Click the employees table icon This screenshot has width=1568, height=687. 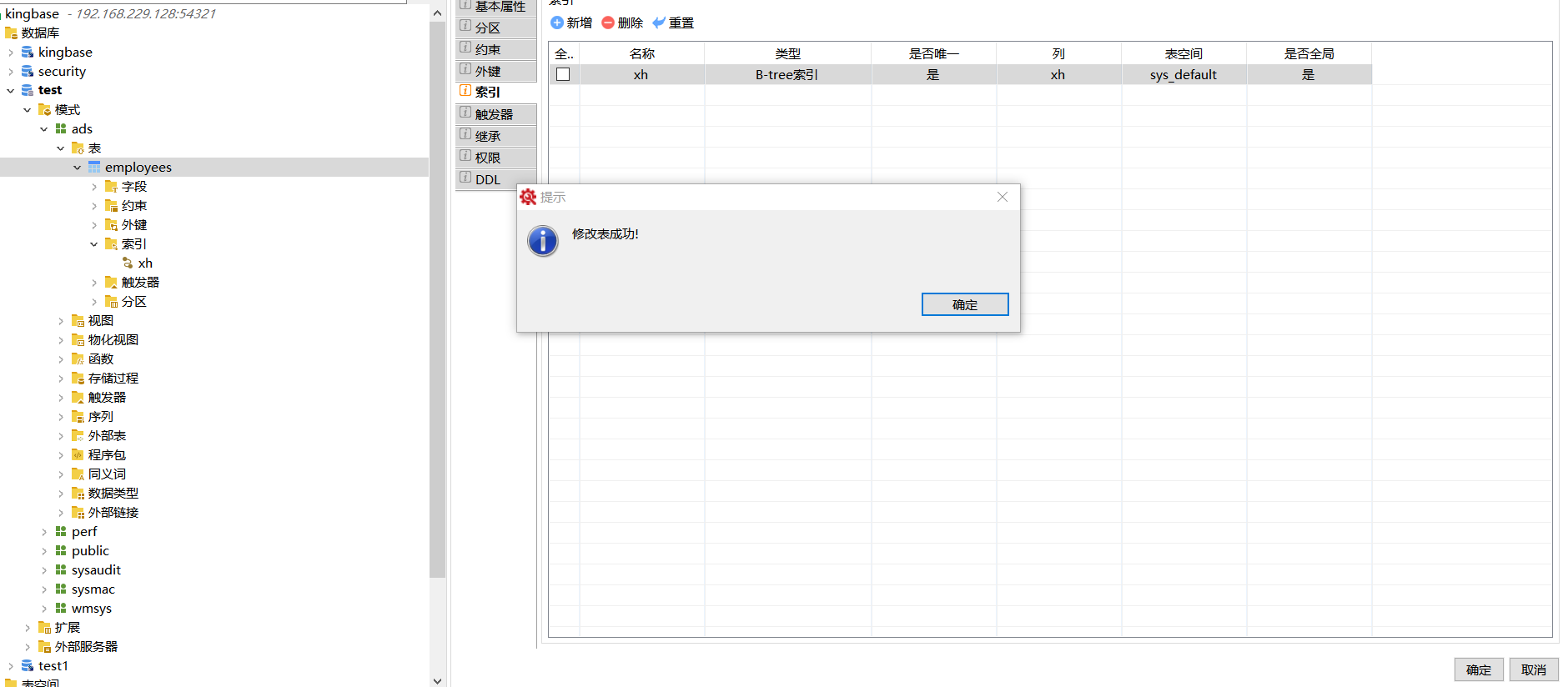coord(94,168)
